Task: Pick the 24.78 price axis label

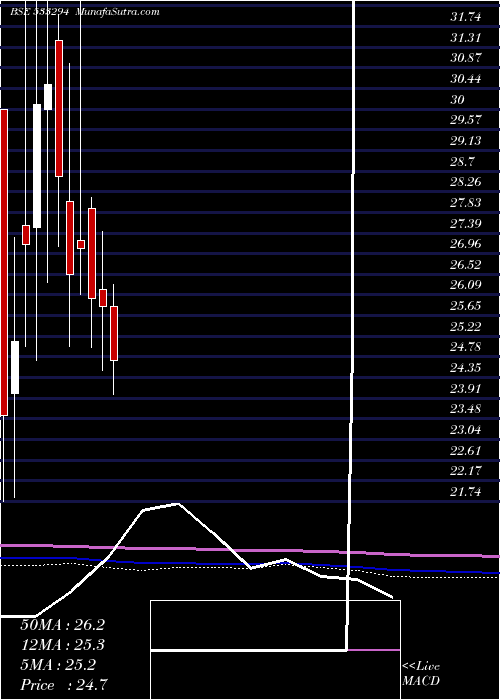Action: pyautogui.click(x=466, y=347)
